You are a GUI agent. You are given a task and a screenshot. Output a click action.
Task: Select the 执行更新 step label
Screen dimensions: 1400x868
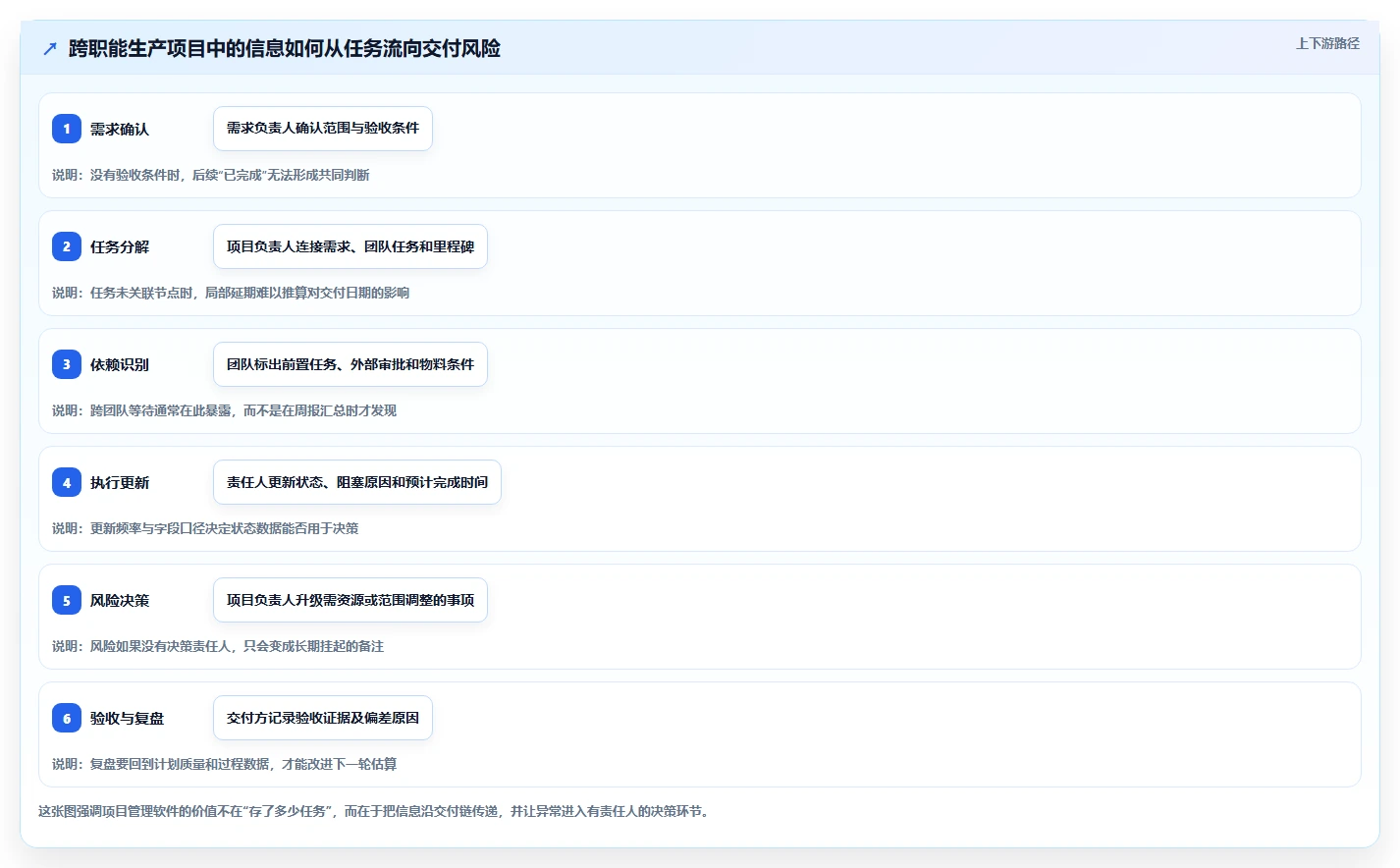[x=120, y=482]
